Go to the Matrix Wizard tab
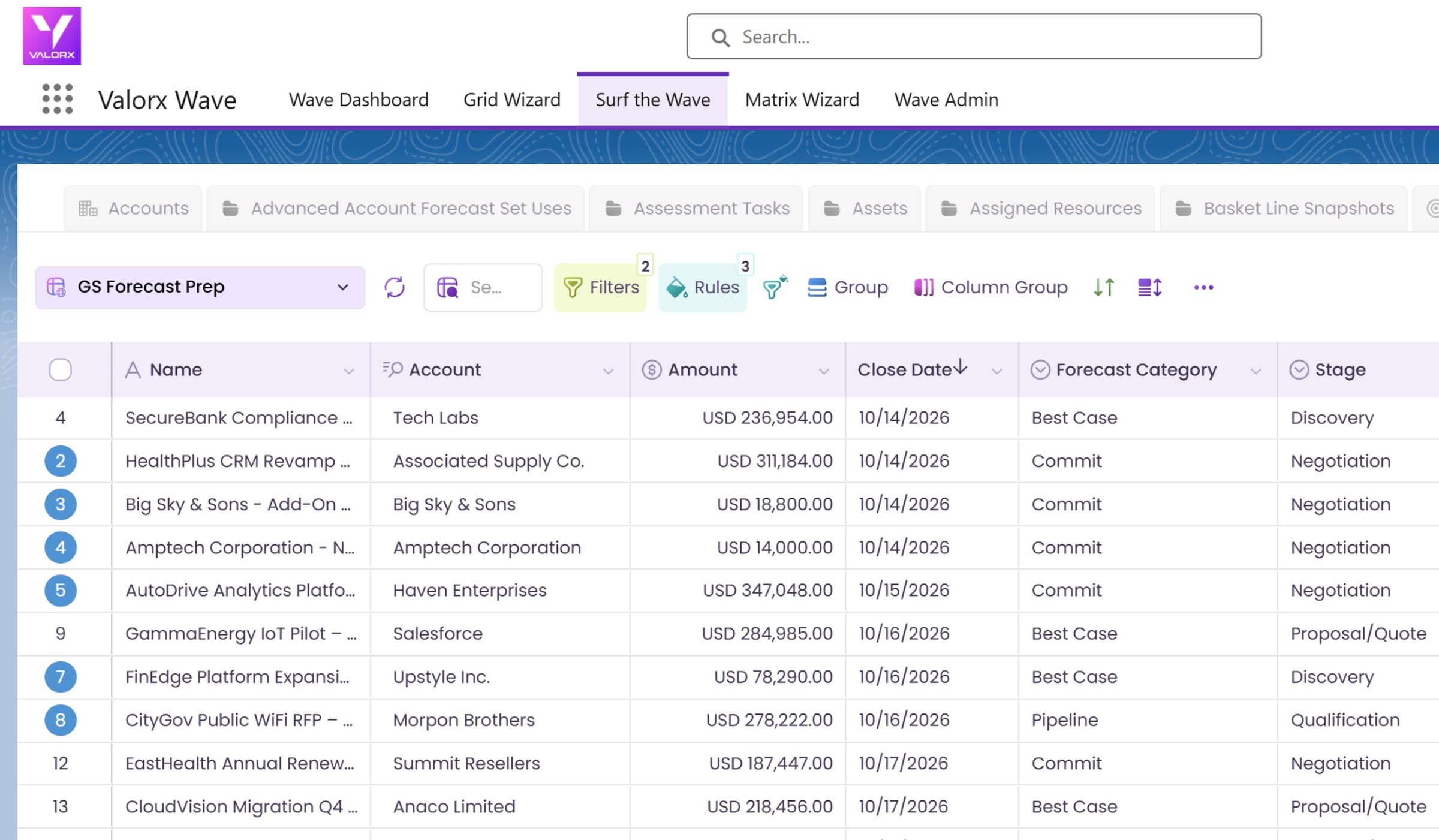The height and width of the screenshot is (840, 1439). point(802,100)
